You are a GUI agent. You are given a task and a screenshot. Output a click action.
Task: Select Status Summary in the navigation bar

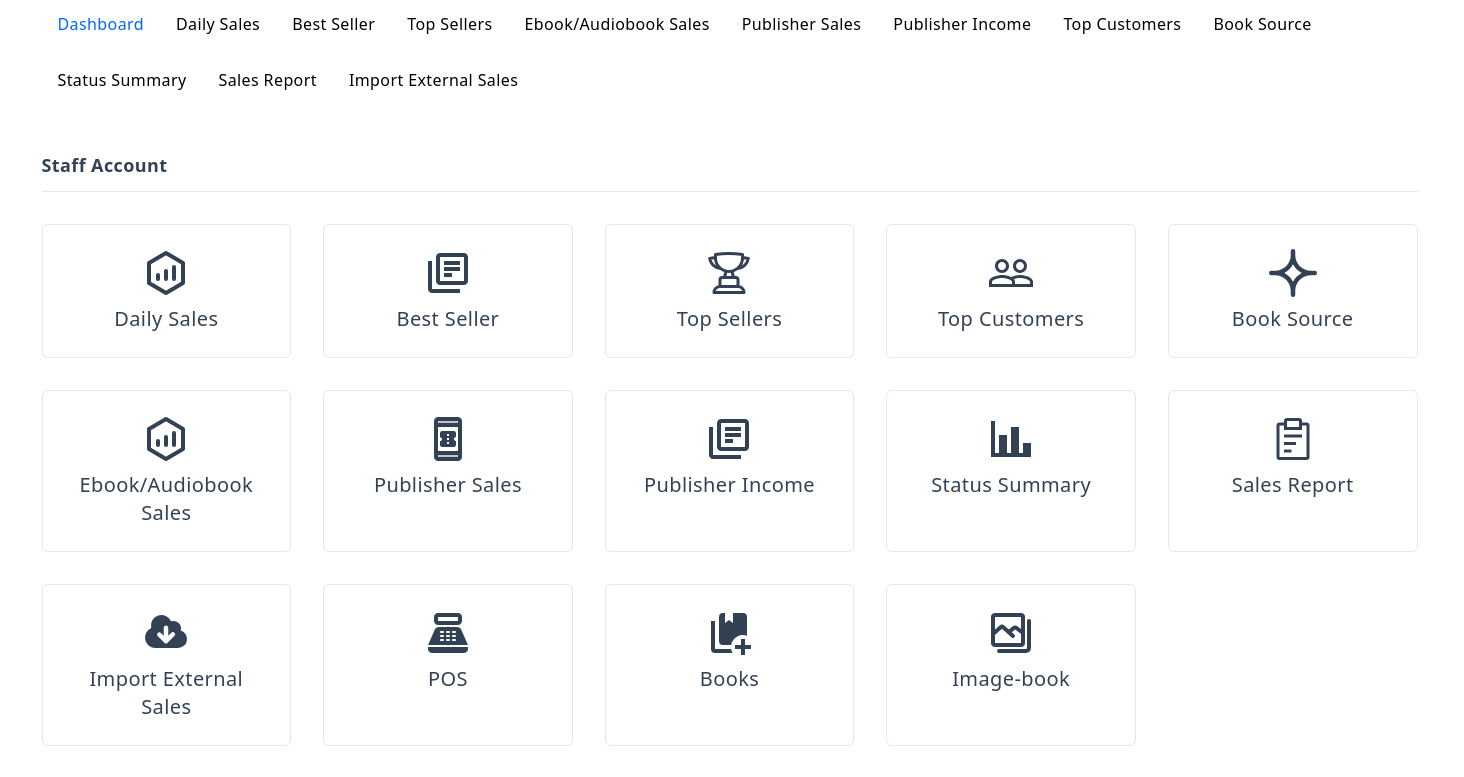pyautogui.click(x=121, y=80)
